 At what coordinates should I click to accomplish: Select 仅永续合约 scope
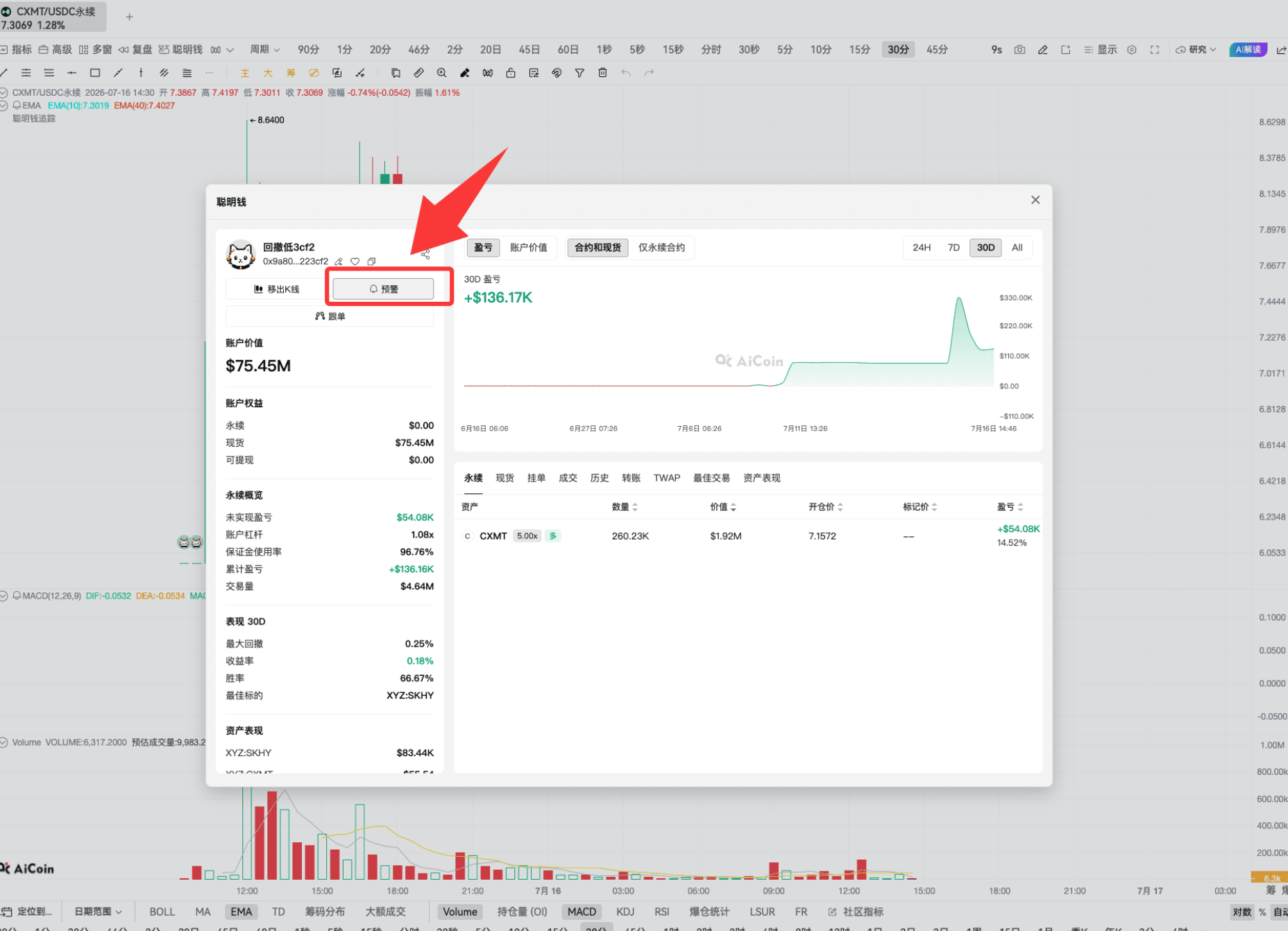pos(661,248)
